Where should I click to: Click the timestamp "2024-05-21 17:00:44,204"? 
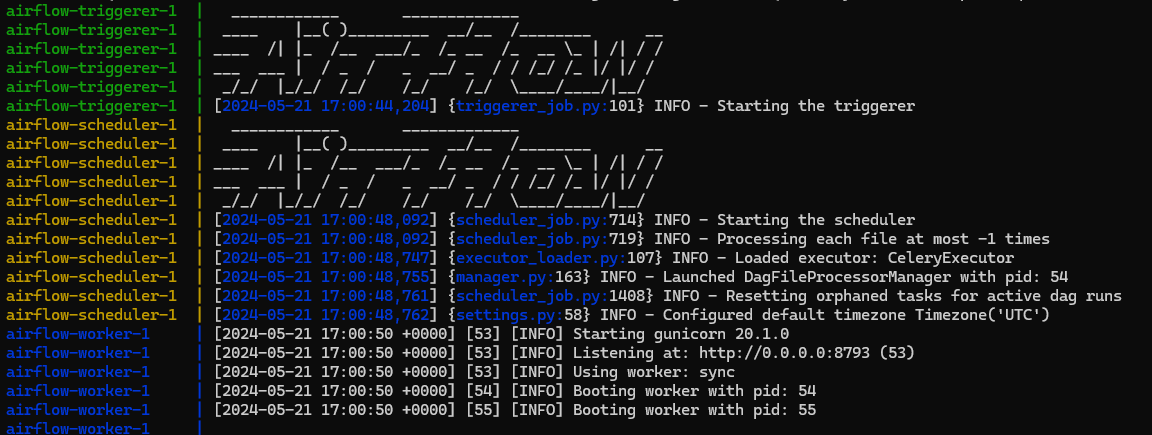tap(325, 107)
